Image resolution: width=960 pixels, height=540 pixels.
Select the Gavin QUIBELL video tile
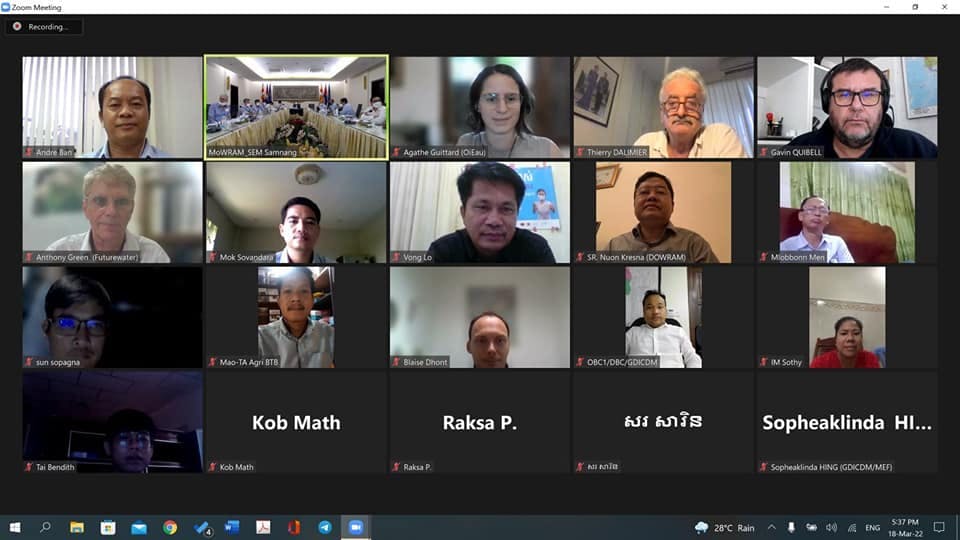(x=847, y=107)
